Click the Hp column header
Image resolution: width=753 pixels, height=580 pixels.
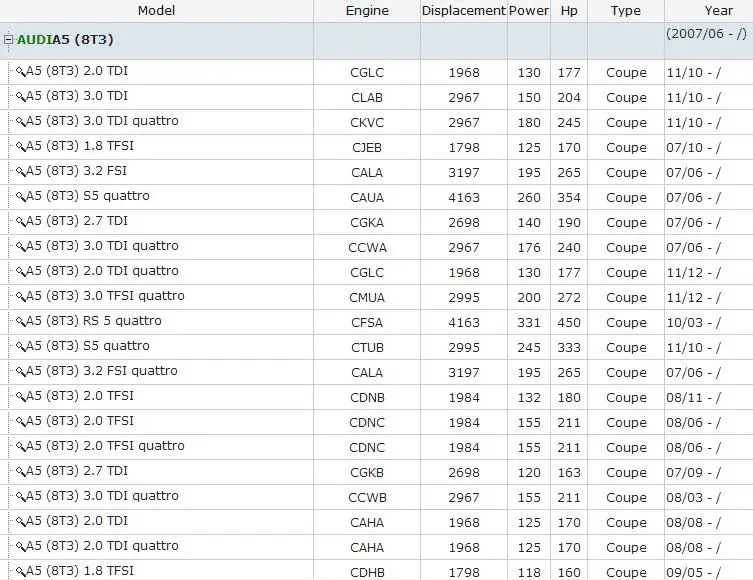pos(569,11)
